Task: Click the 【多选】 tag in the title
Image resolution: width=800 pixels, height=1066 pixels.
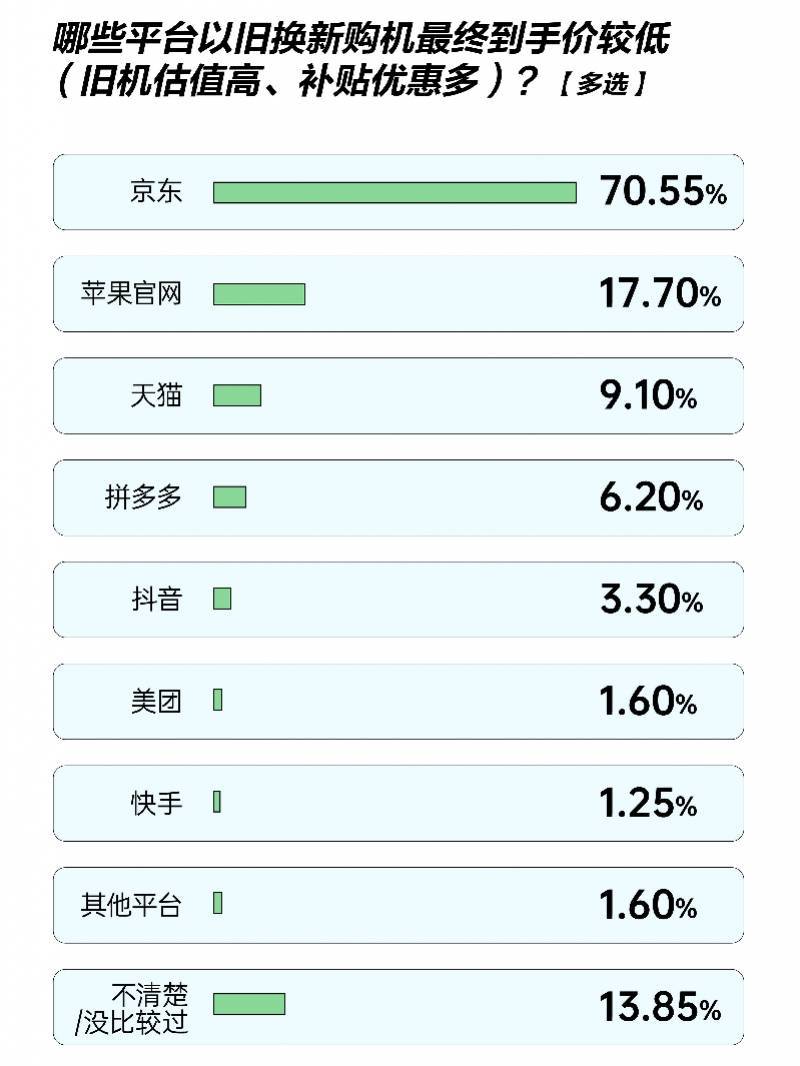Action: tap(601, 86)
